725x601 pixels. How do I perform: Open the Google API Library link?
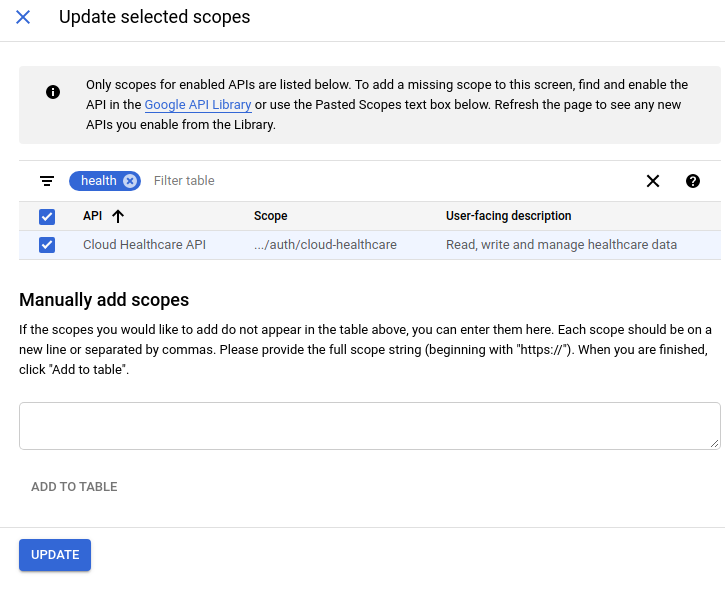coord(198,105)
